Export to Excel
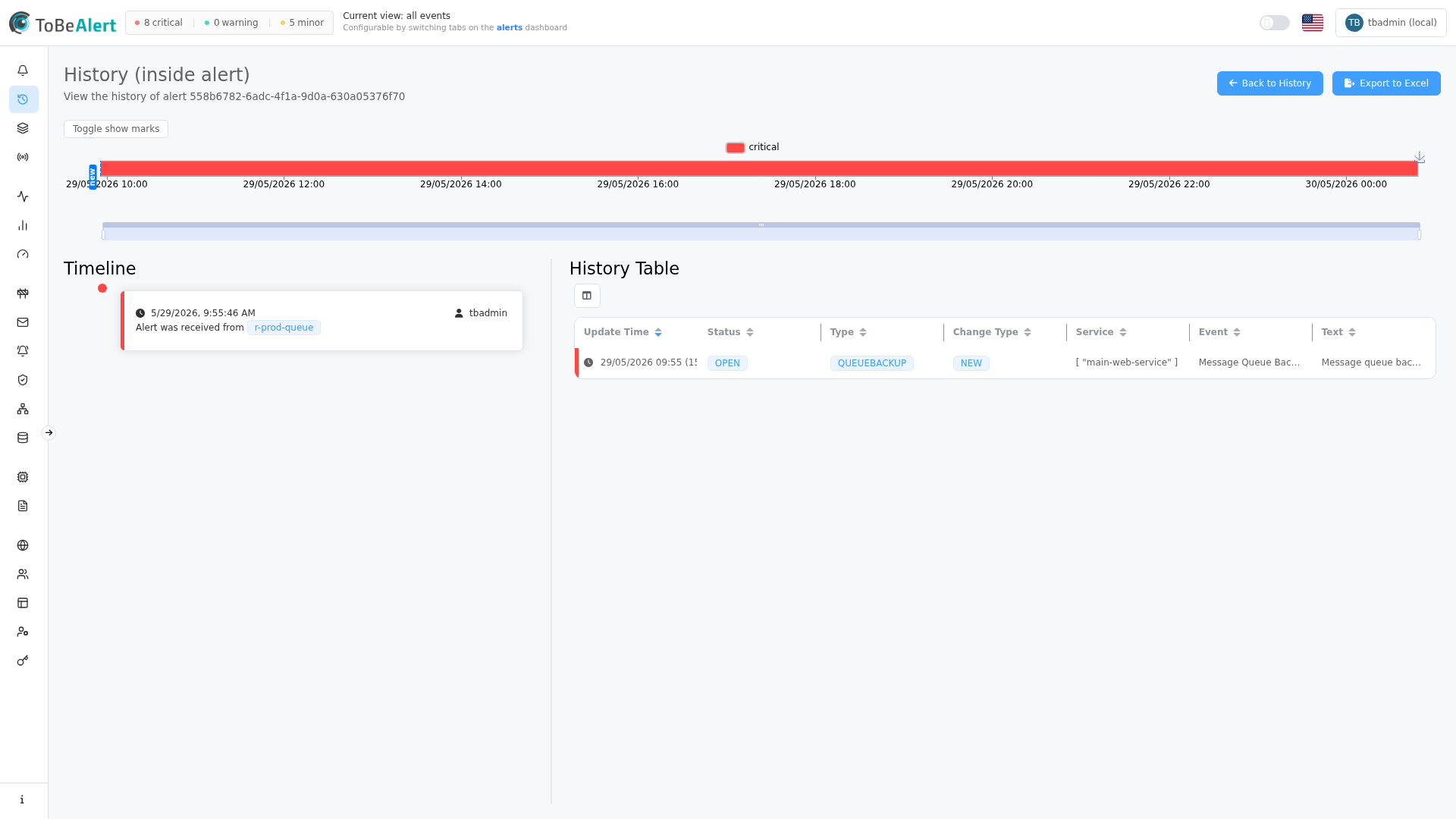Image resolution: width=1456 pixels, height=819 pixels. [x=1386, y=83]
